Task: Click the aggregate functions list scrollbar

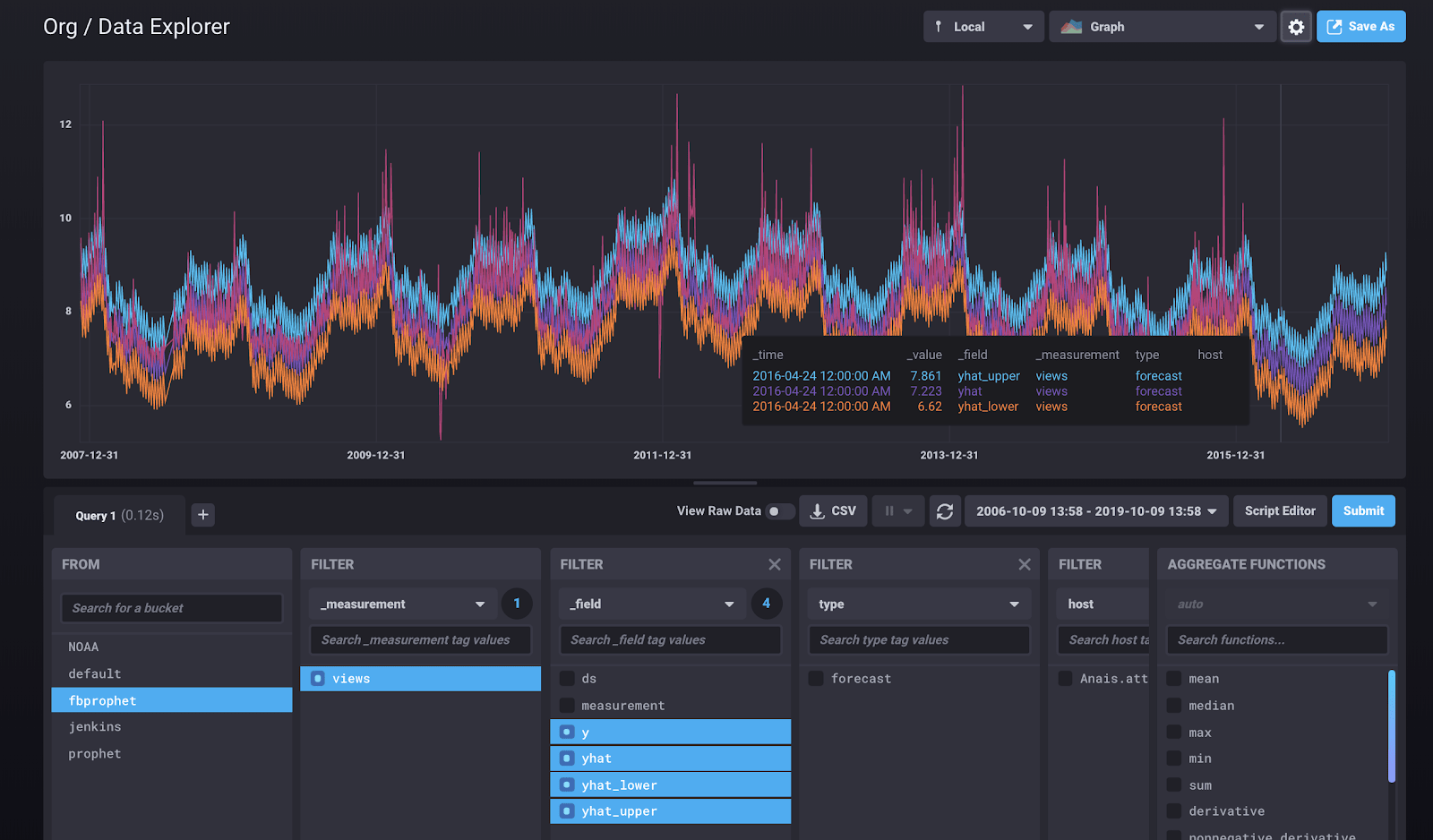Action: [1391, 725]
